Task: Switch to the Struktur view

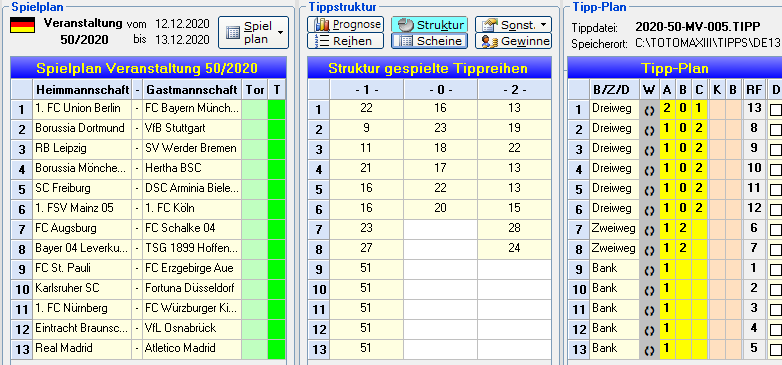Action: click(x=429, y=24)
